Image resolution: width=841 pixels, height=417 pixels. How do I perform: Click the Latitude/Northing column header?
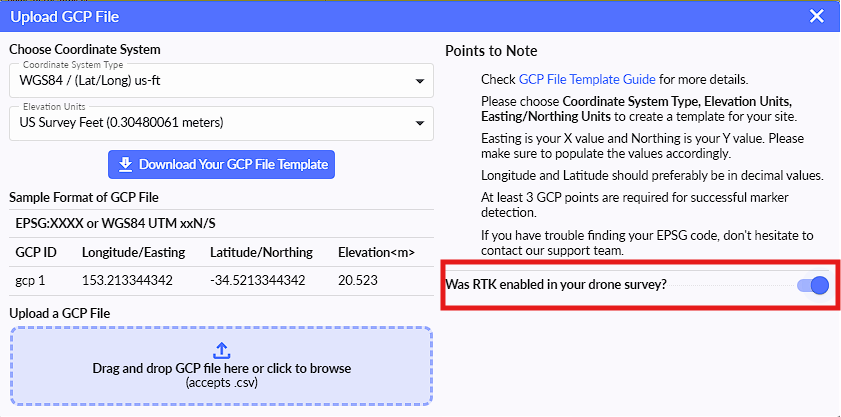coord(261,252)
